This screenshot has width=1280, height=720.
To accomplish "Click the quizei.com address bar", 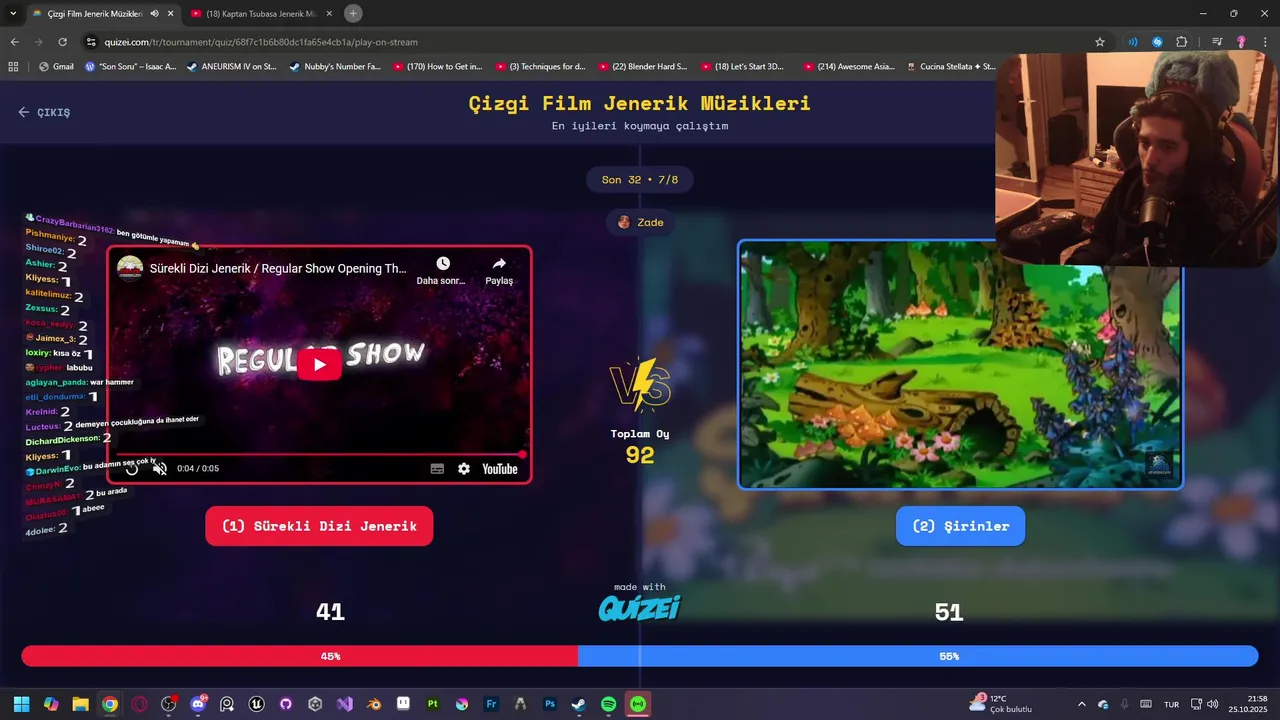I will coord(590,42).
